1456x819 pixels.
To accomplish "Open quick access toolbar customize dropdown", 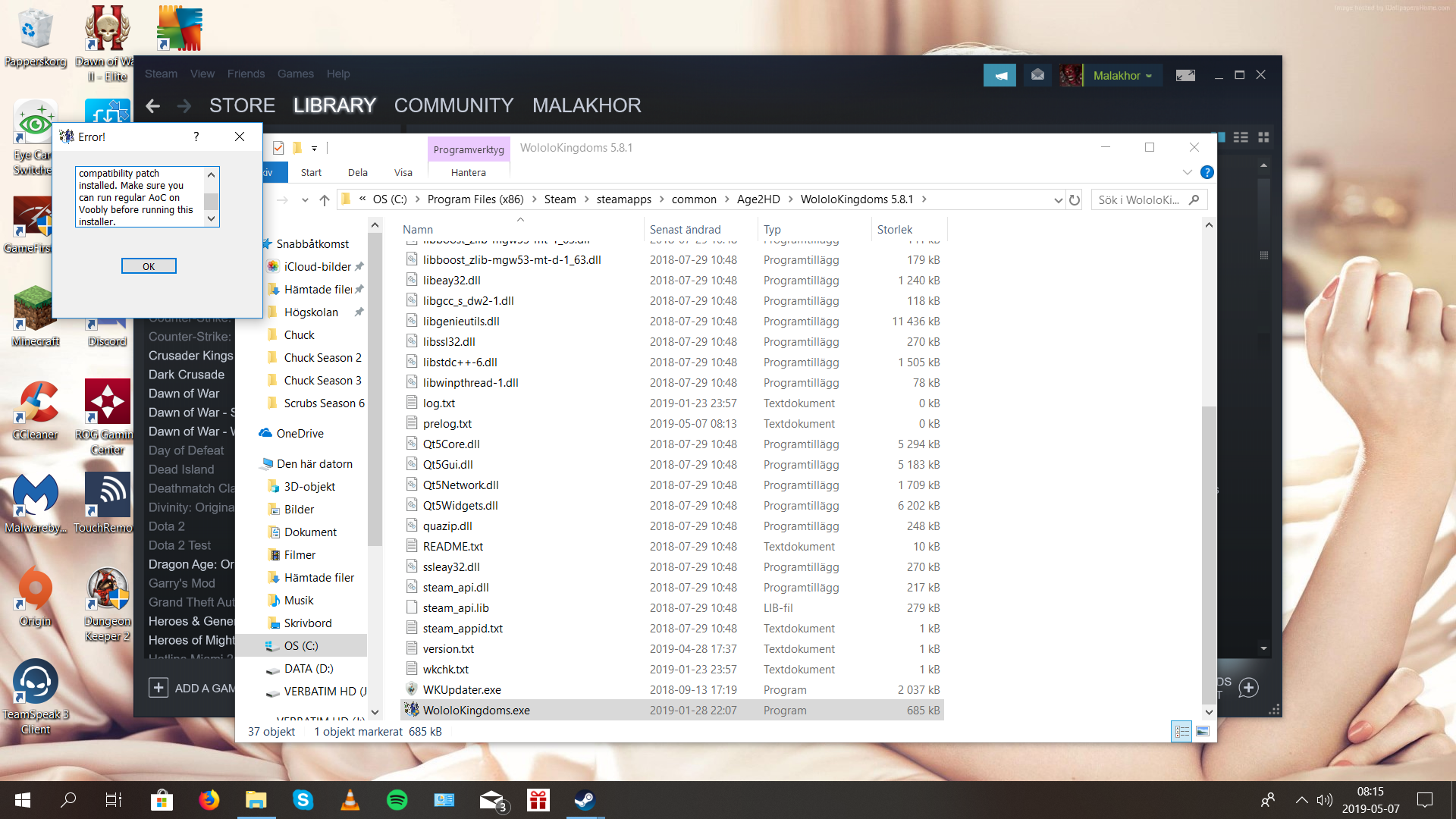I will [x=314, y=149].
